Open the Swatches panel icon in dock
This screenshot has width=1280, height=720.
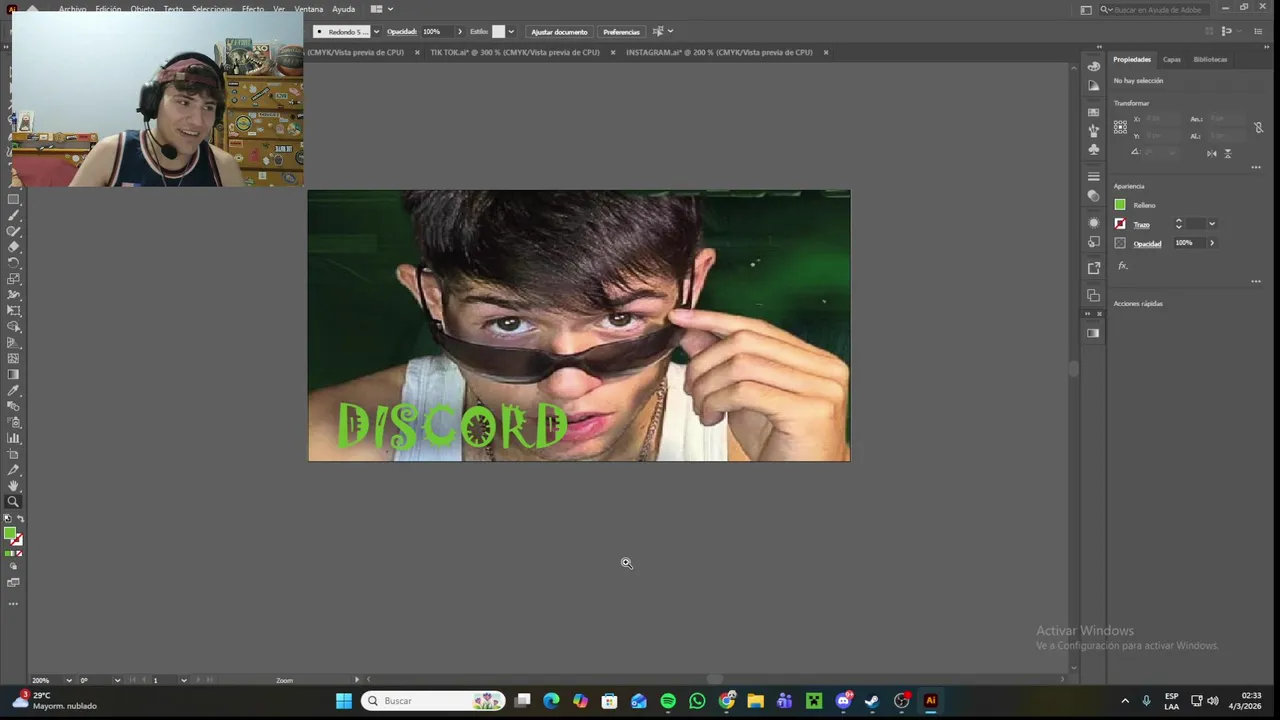1093,112
